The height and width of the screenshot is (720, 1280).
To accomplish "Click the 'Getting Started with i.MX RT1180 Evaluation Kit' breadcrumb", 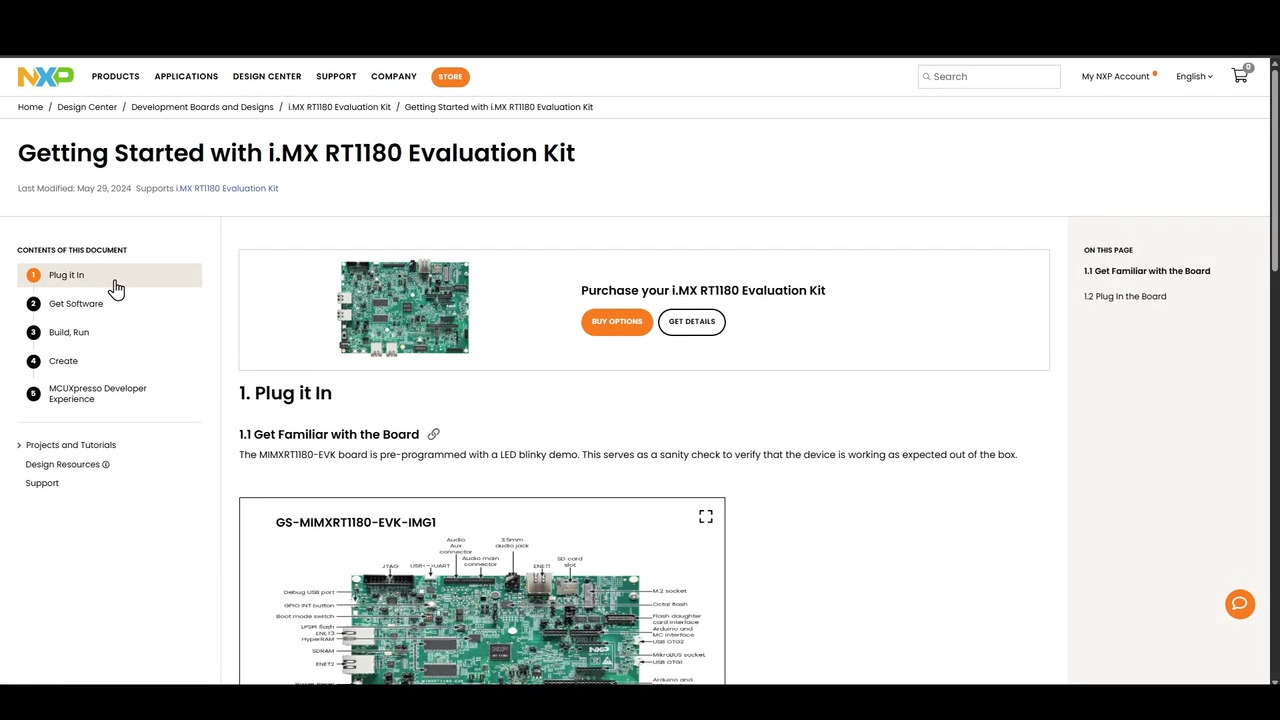I will 499,107.
